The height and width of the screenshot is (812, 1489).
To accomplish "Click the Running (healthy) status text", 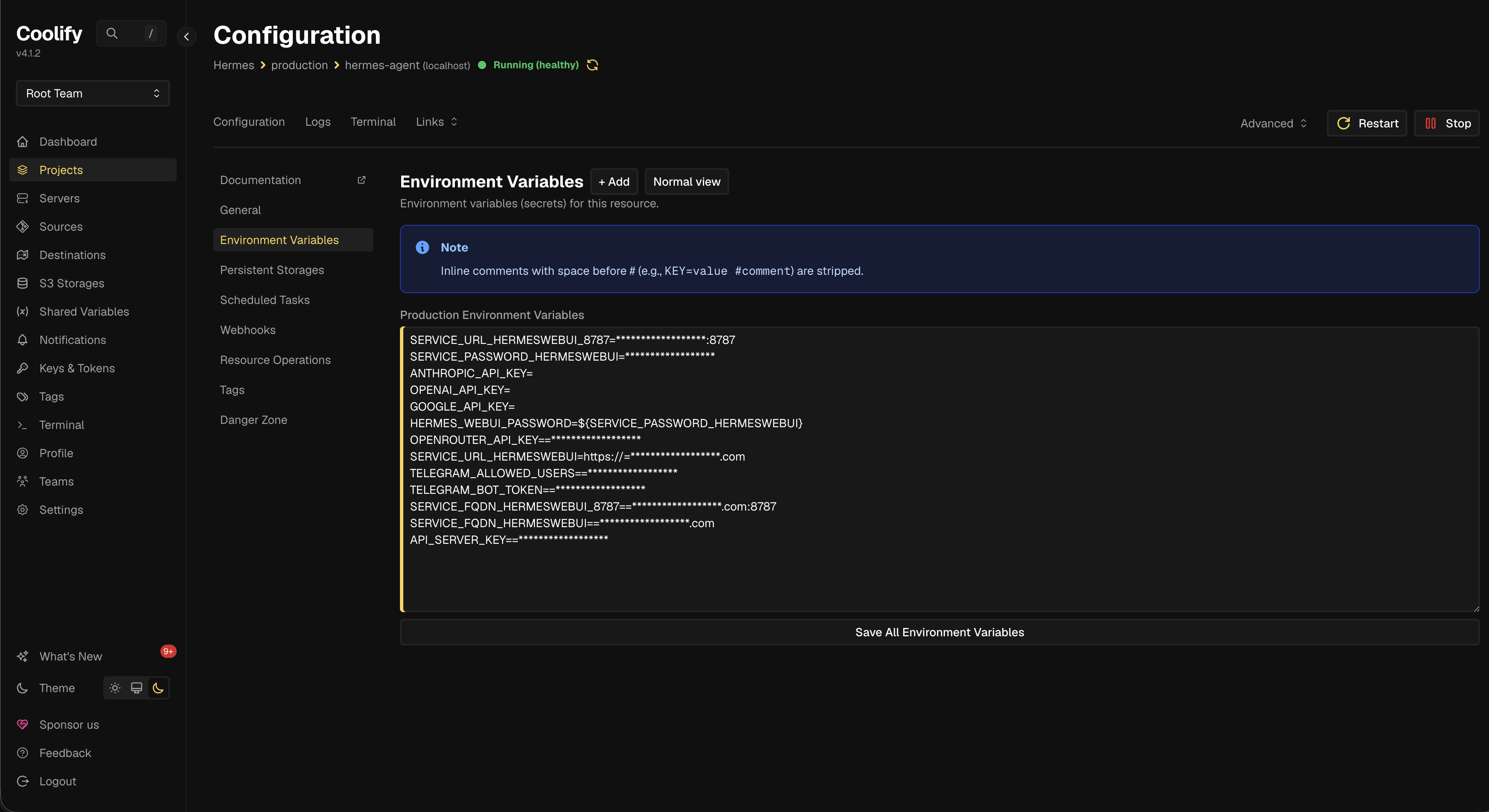I will click(536, 65).
